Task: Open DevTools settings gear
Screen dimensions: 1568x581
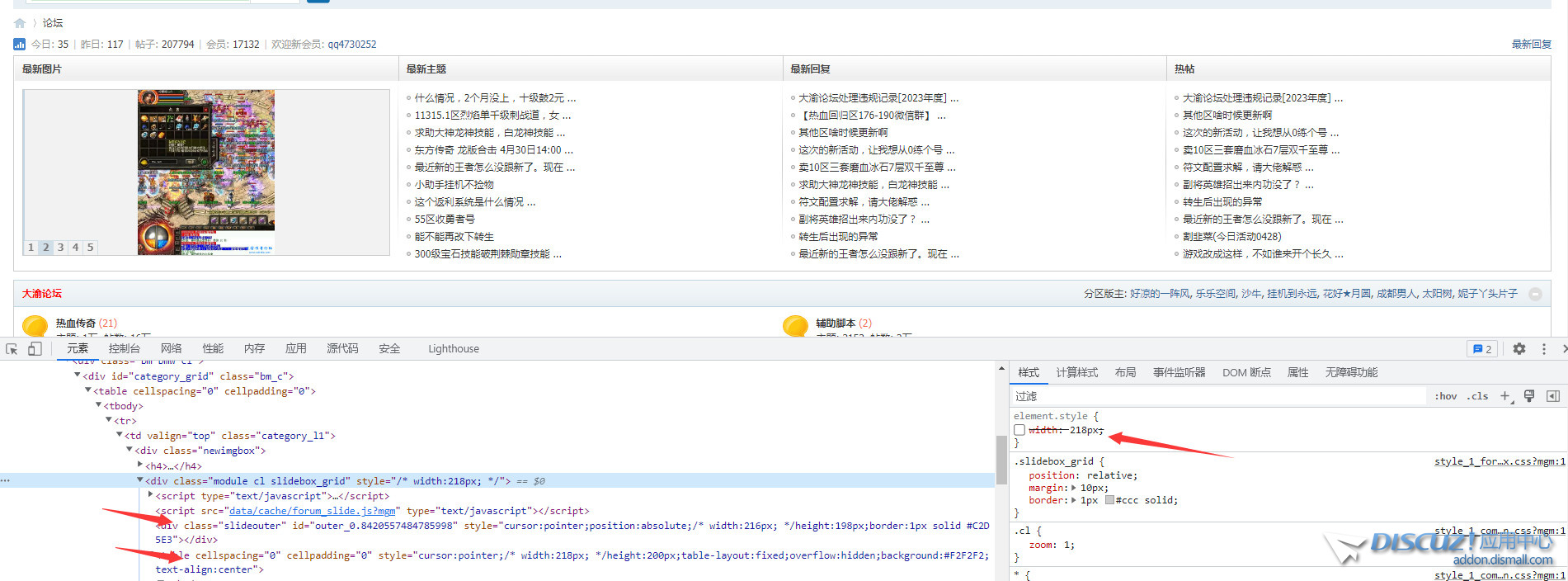Action: point(1519,349)
